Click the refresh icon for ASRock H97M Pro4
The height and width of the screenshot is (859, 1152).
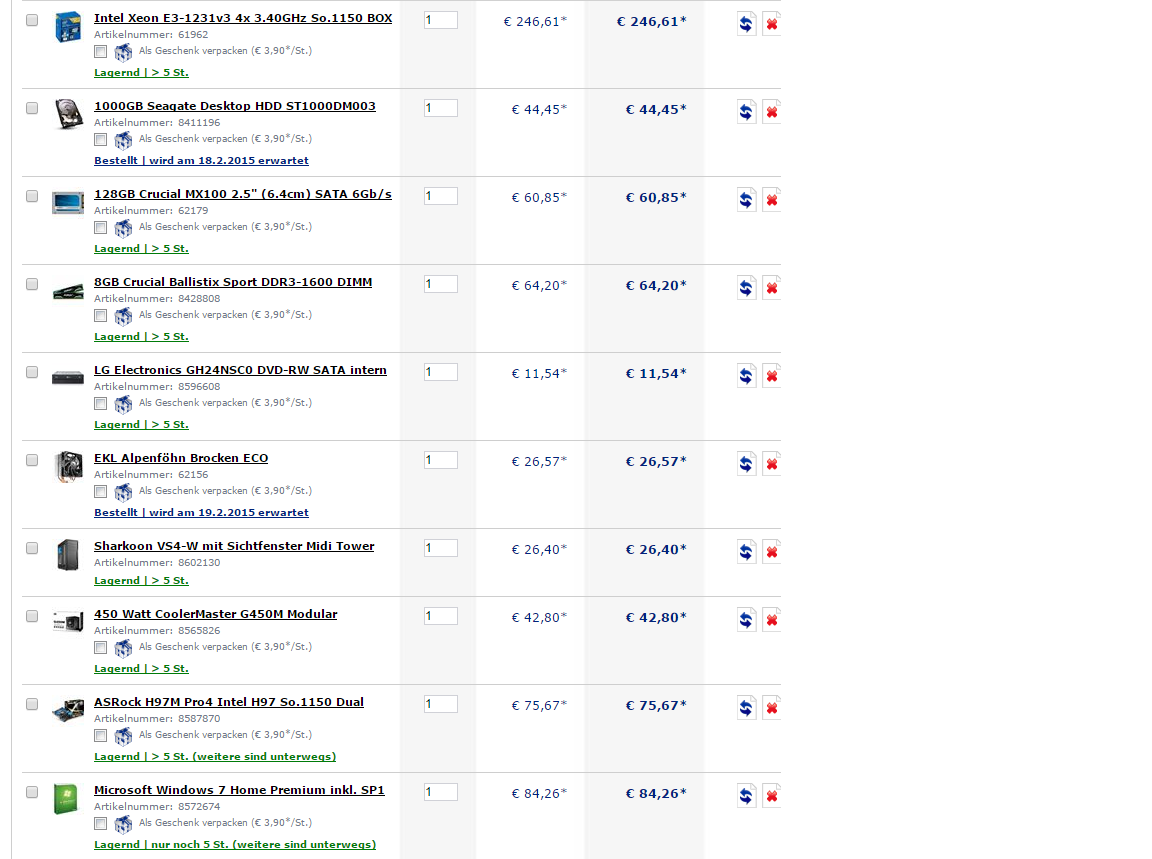coord(746,708)
